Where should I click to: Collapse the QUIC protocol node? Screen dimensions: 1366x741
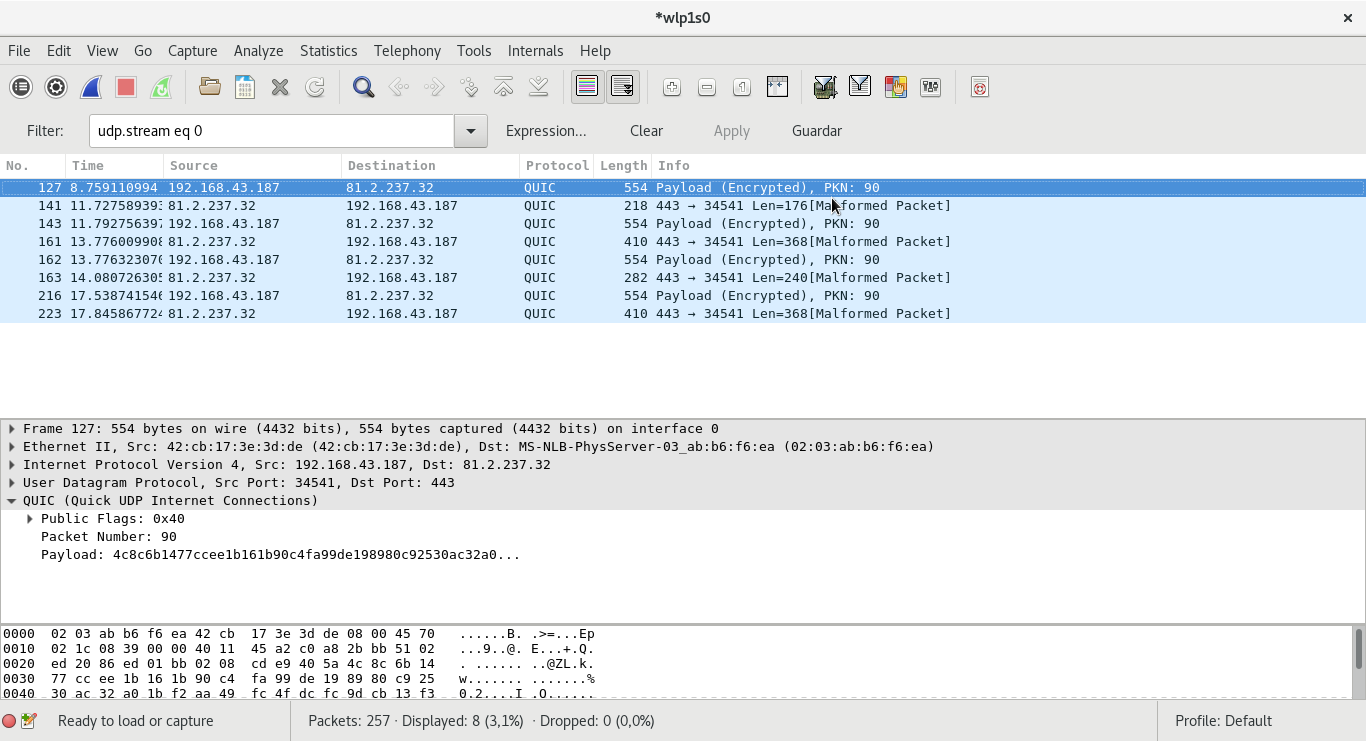(x=12, y=501)
